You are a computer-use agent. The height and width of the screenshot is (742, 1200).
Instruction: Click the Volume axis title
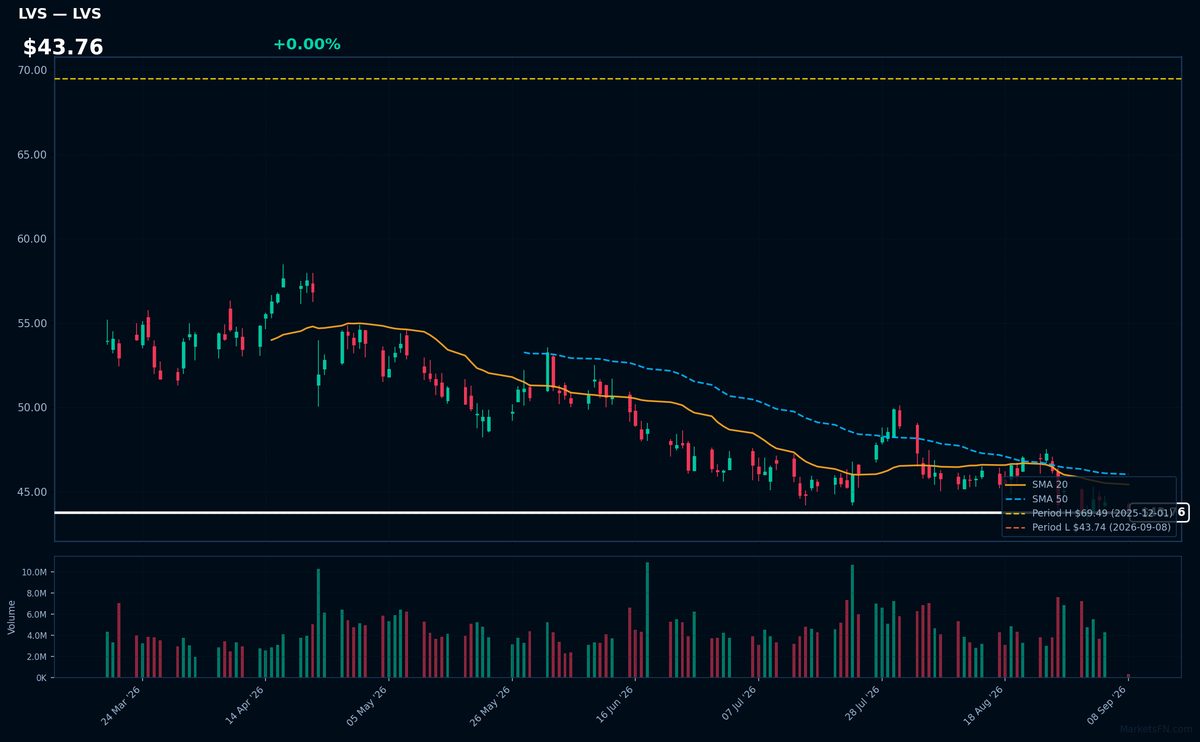pyautogui.click(x=12, y=617)
